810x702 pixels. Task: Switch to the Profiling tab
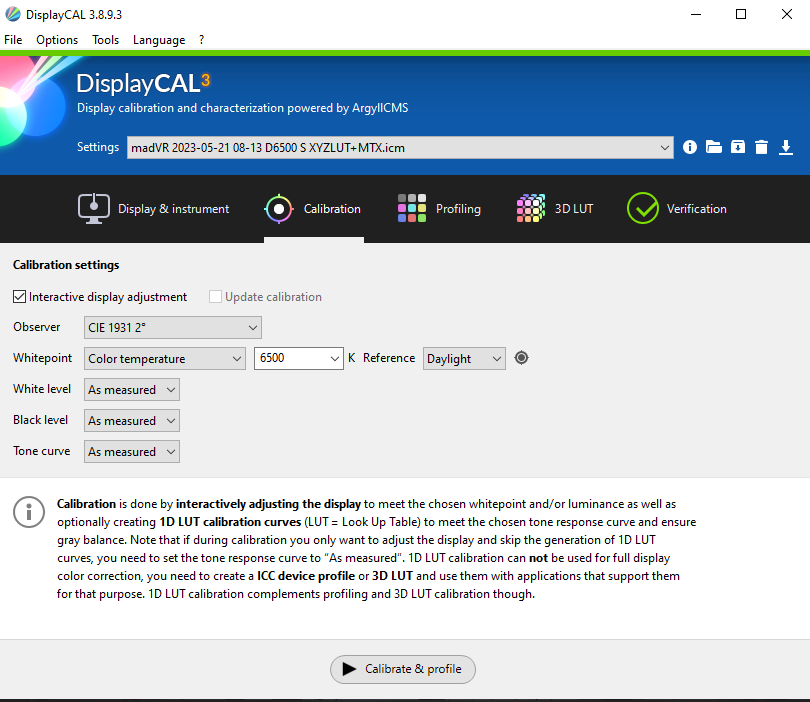click(x=439, y=209)
